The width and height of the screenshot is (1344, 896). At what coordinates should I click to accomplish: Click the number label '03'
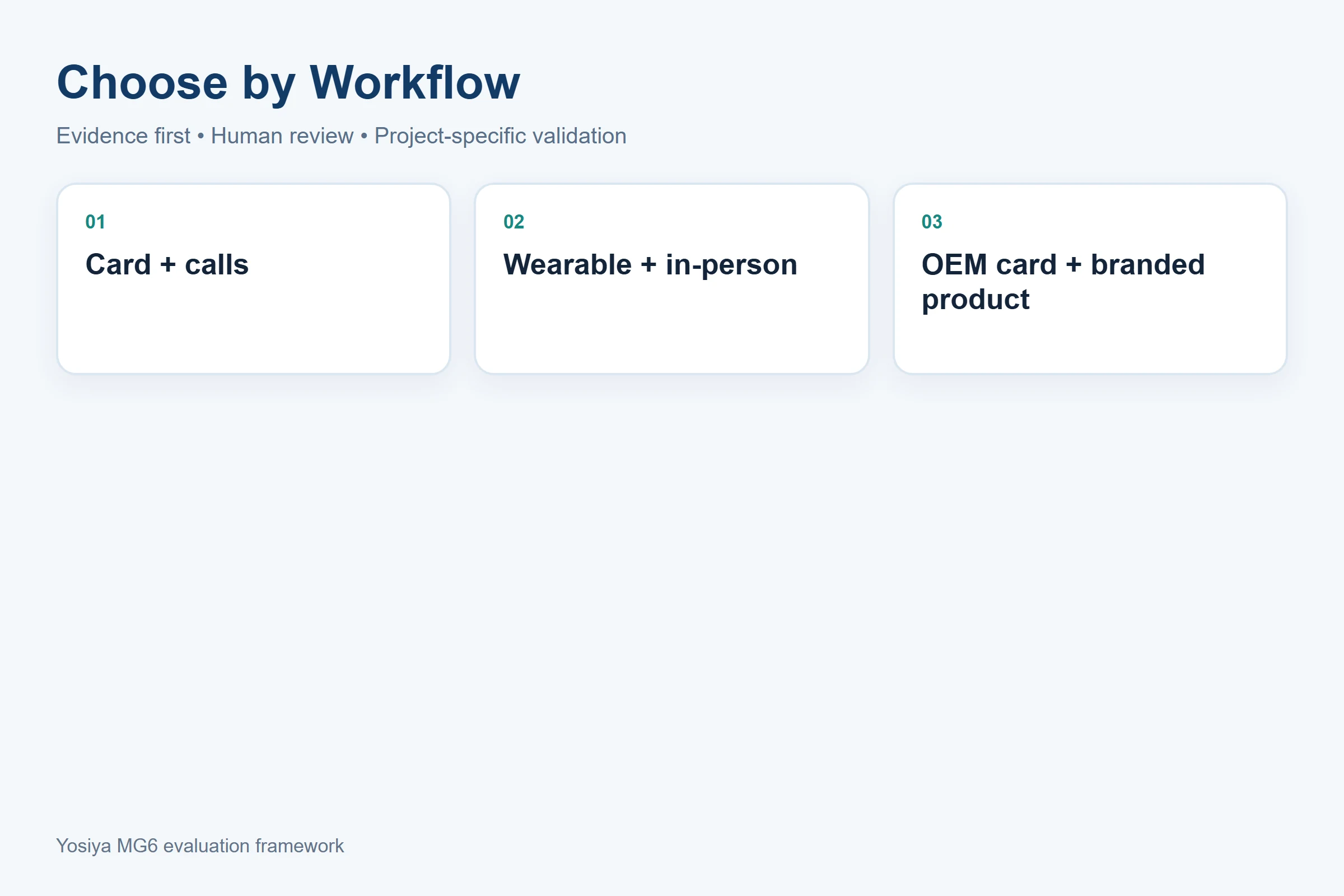[932, 222]
